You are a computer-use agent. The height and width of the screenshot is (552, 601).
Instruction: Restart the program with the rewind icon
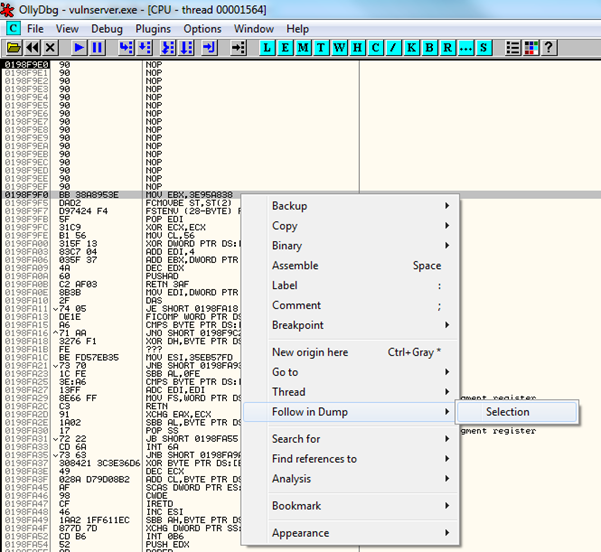(32, 47)
